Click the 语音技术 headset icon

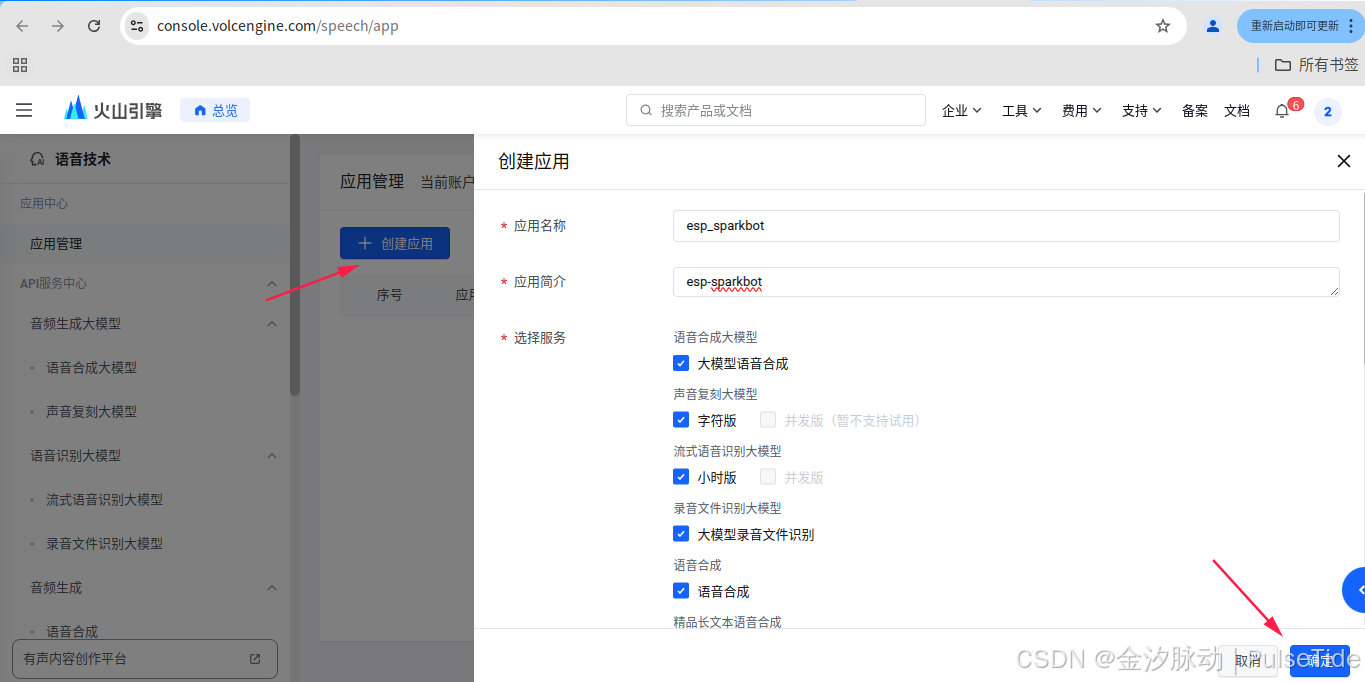click(38, 159)
